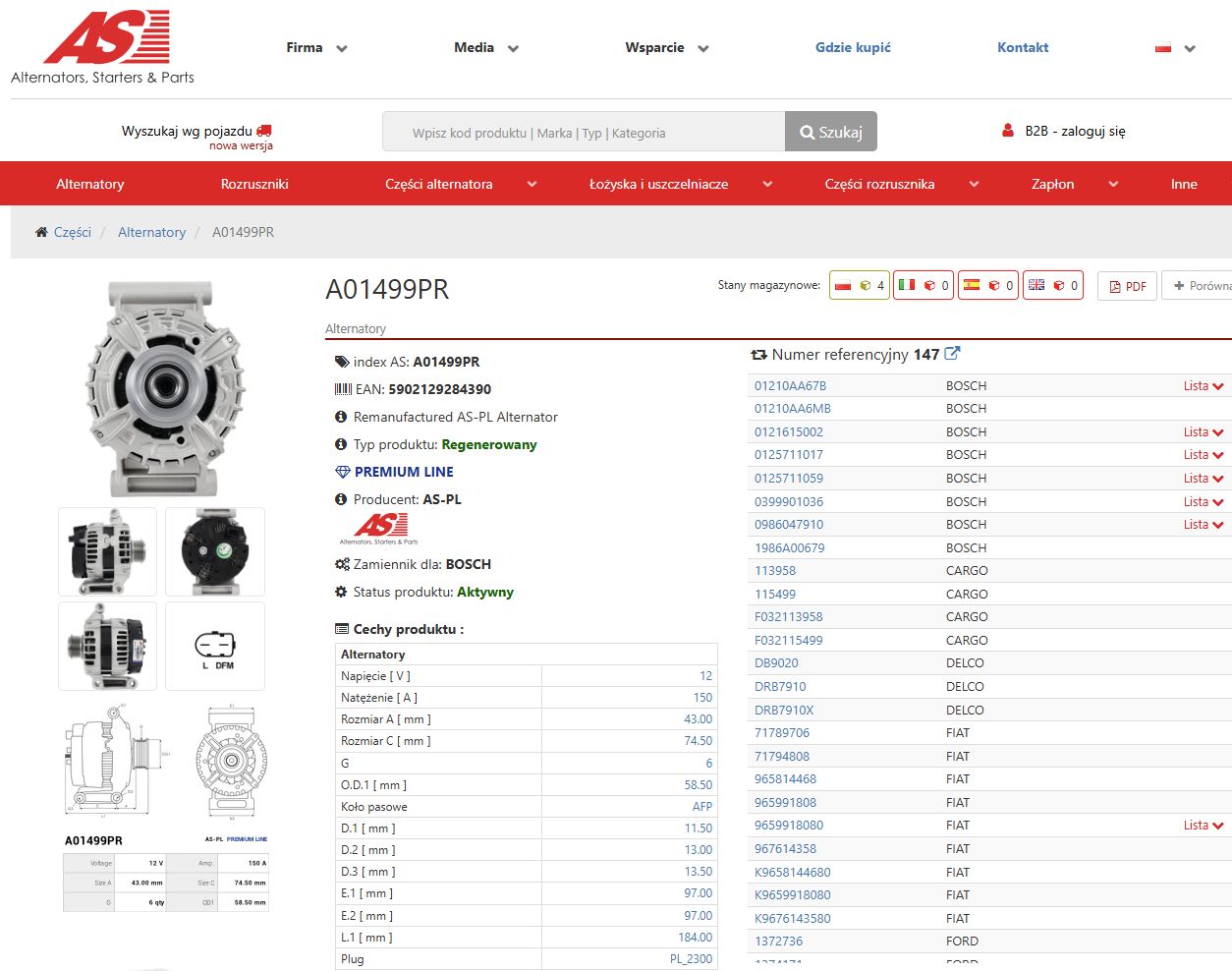
Task: Open FIAT reference 71789706
Action: click(x=781, y=732)
